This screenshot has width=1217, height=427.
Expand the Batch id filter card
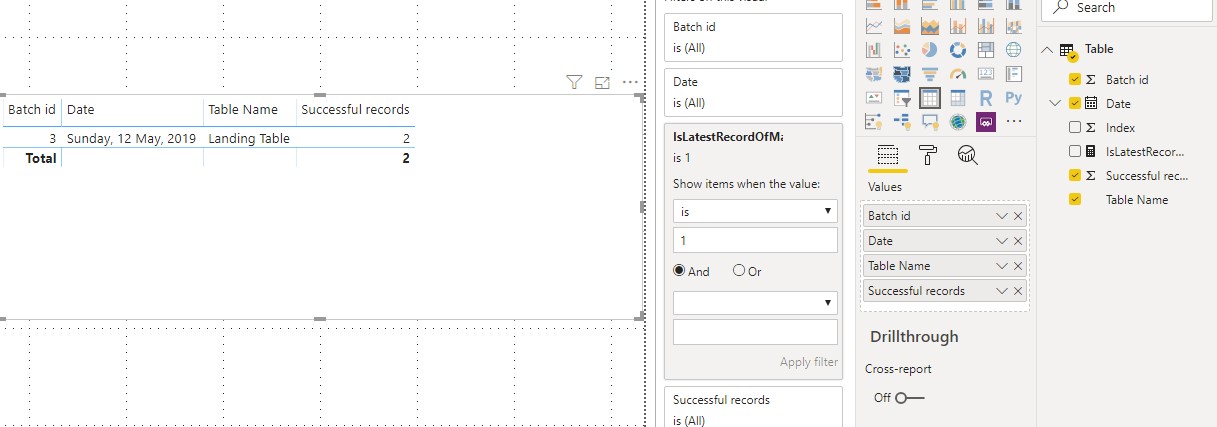pyautogui.click(x=754, y=38)
